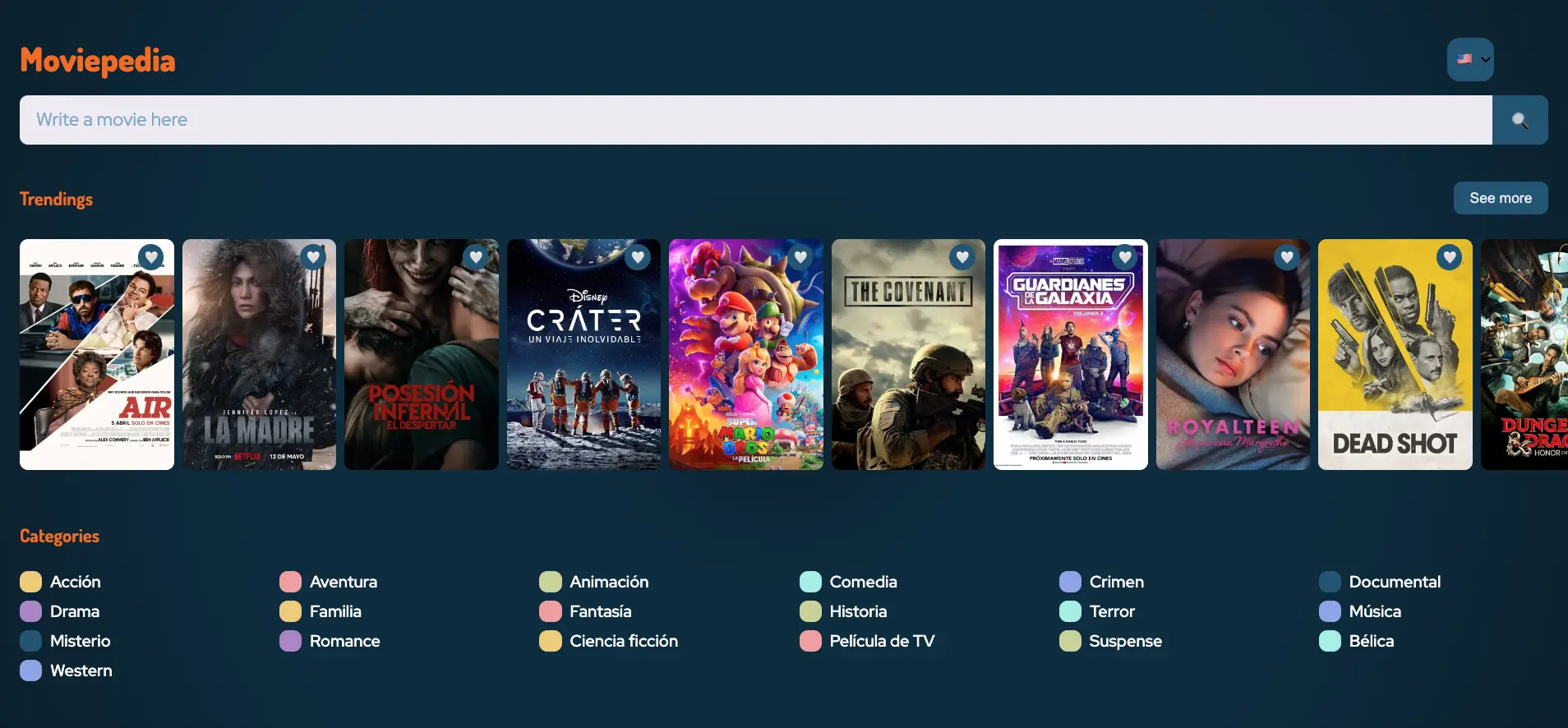Toggle favorite heart on Dead Shot poster
1568x728 pixels.
point(1450,257)
